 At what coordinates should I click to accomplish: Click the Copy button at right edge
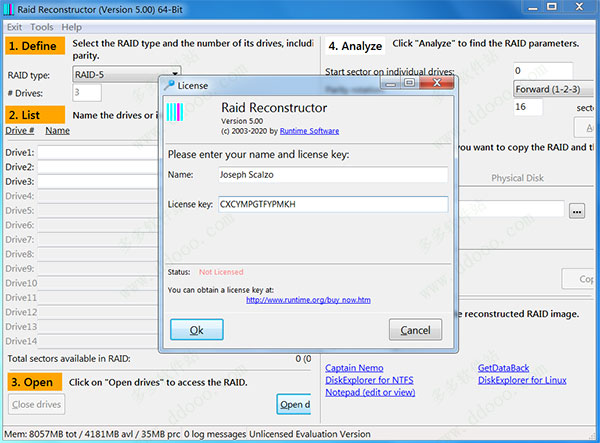pyautogui.click(x=579, y=279)
